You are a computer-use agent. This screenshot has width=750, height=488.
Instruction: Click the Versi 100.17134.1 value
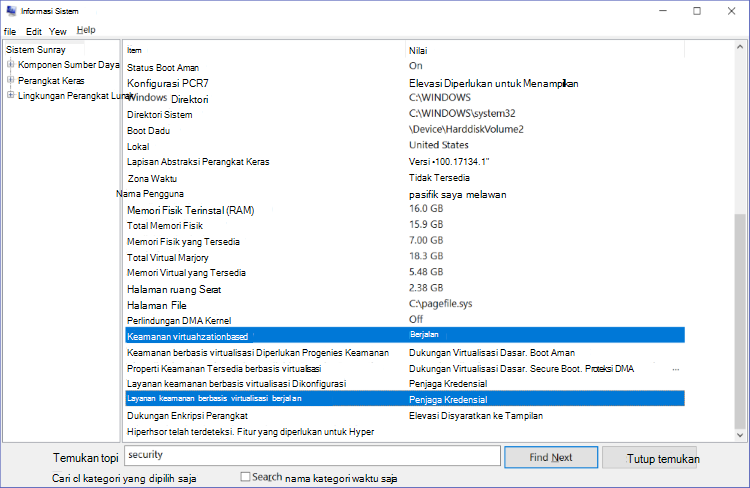point(449,162)
